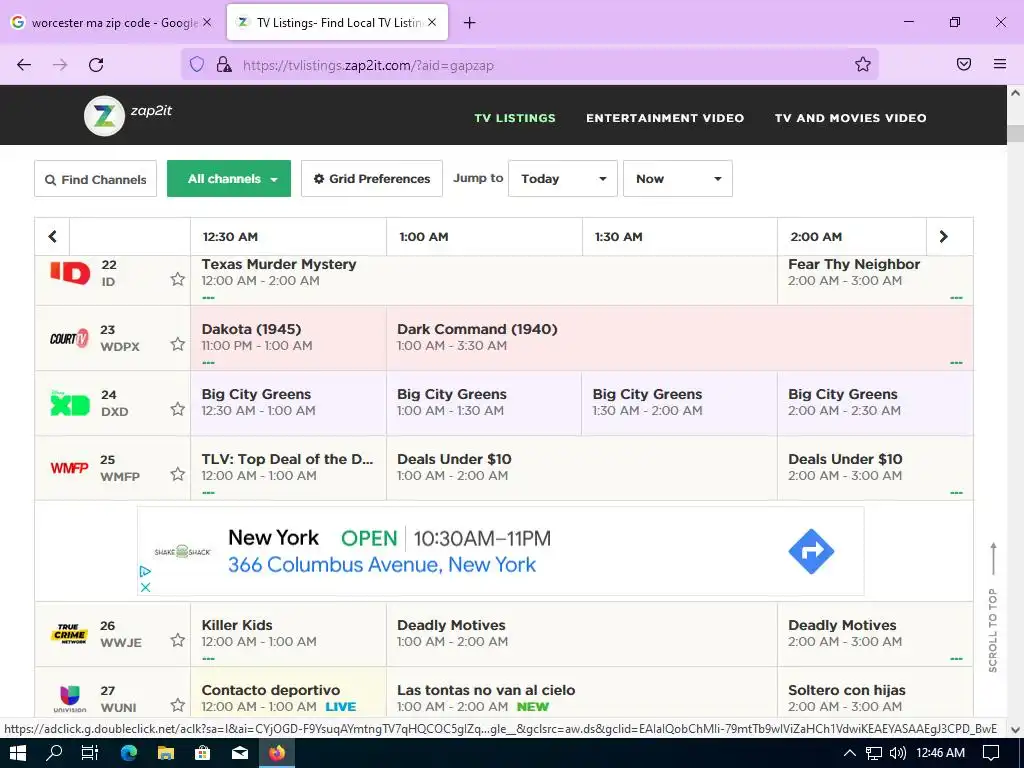Click the Disney XD channel logo
The width and height of the screenshot is (1024, 768).
pos(70,403)
